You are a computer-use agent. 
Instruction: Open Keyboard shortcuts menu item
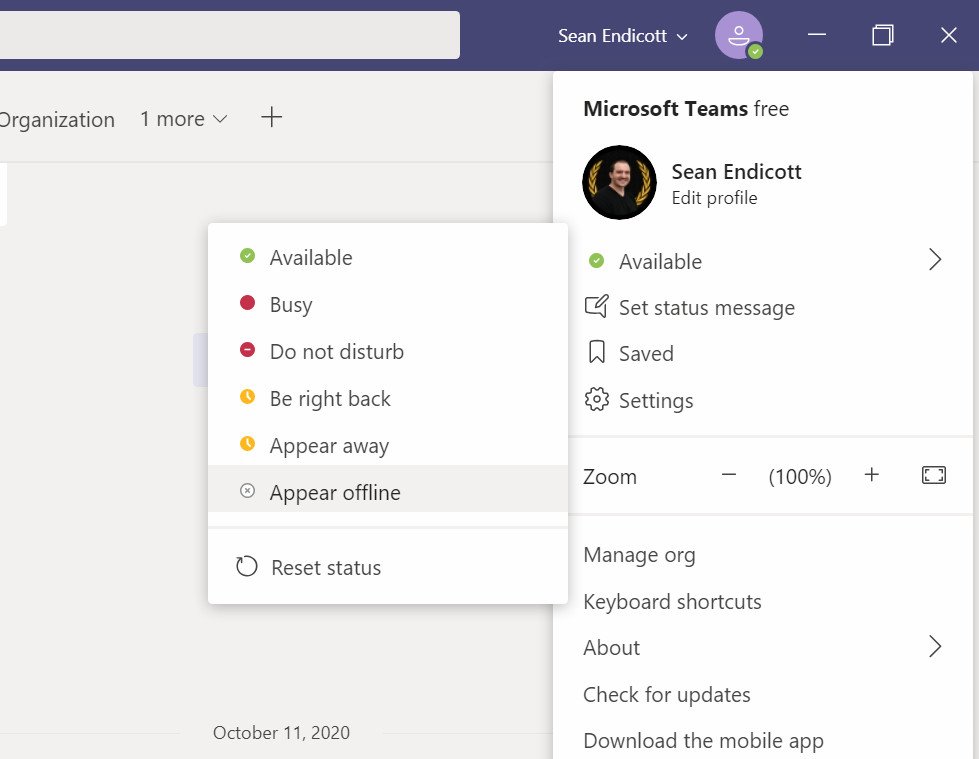(x=672, y=602)
